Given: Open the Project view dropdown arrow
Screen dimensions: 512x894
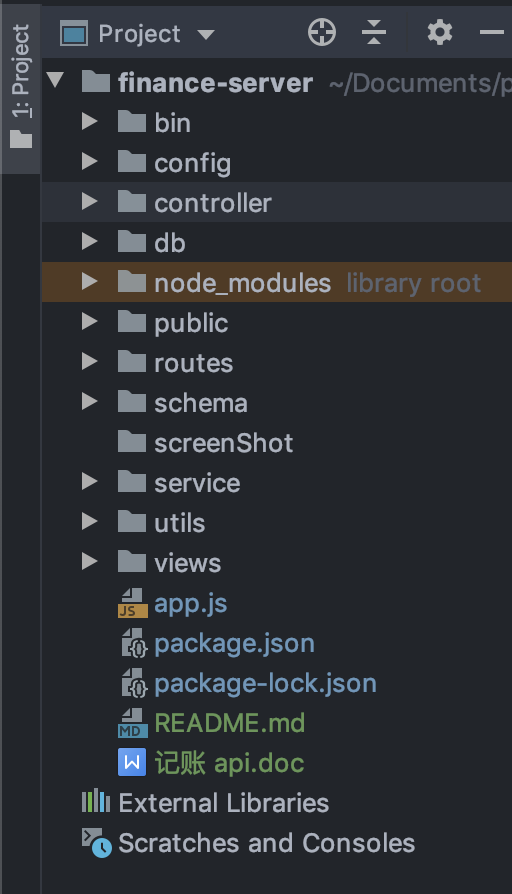Looking at the screenshot, I should pos(206,34).
